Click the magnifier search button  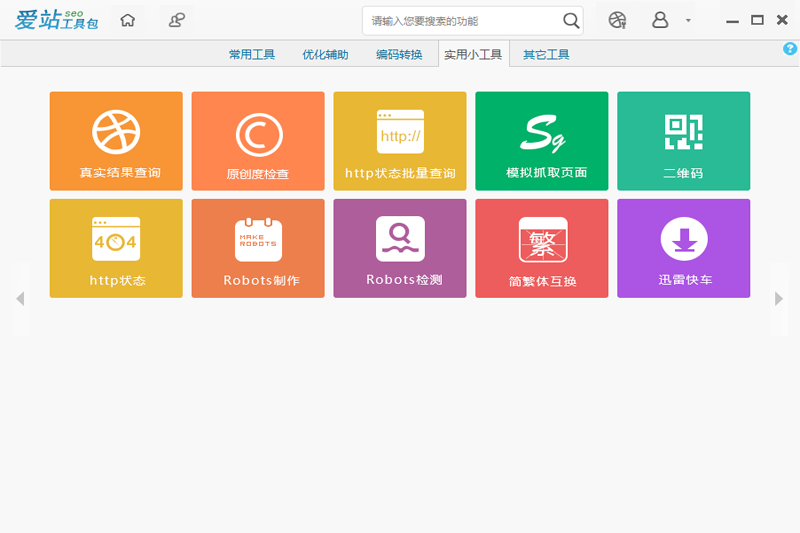(x=571, y=20)
